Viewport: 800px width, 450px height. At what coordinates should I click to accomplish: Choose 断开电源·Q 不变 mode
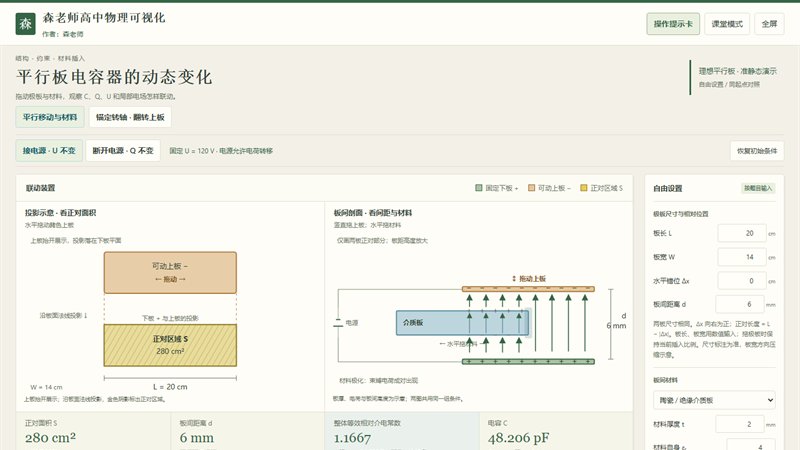click(x=123, y=151)
